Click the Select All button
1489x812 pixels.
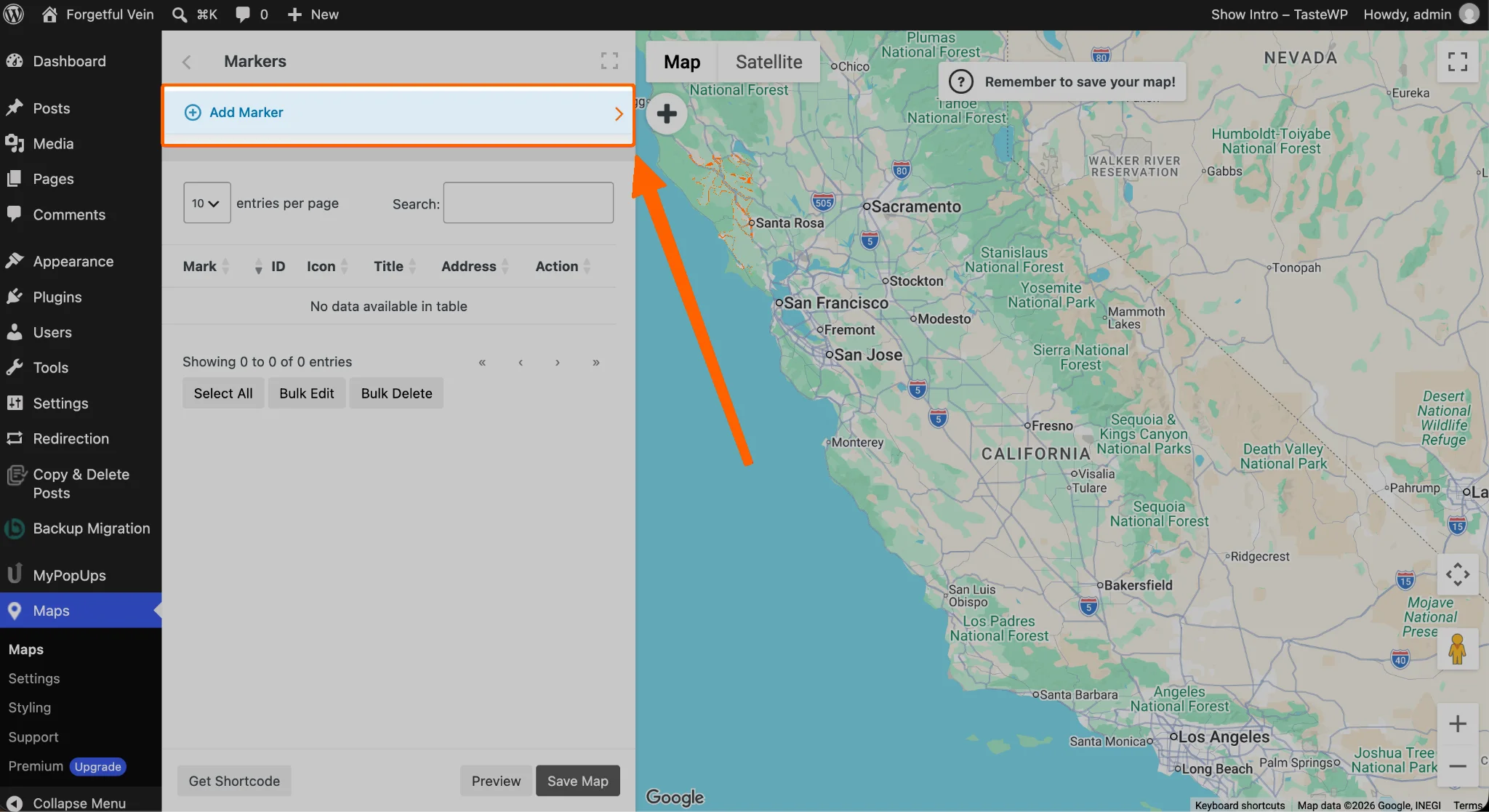click(223, 393)
